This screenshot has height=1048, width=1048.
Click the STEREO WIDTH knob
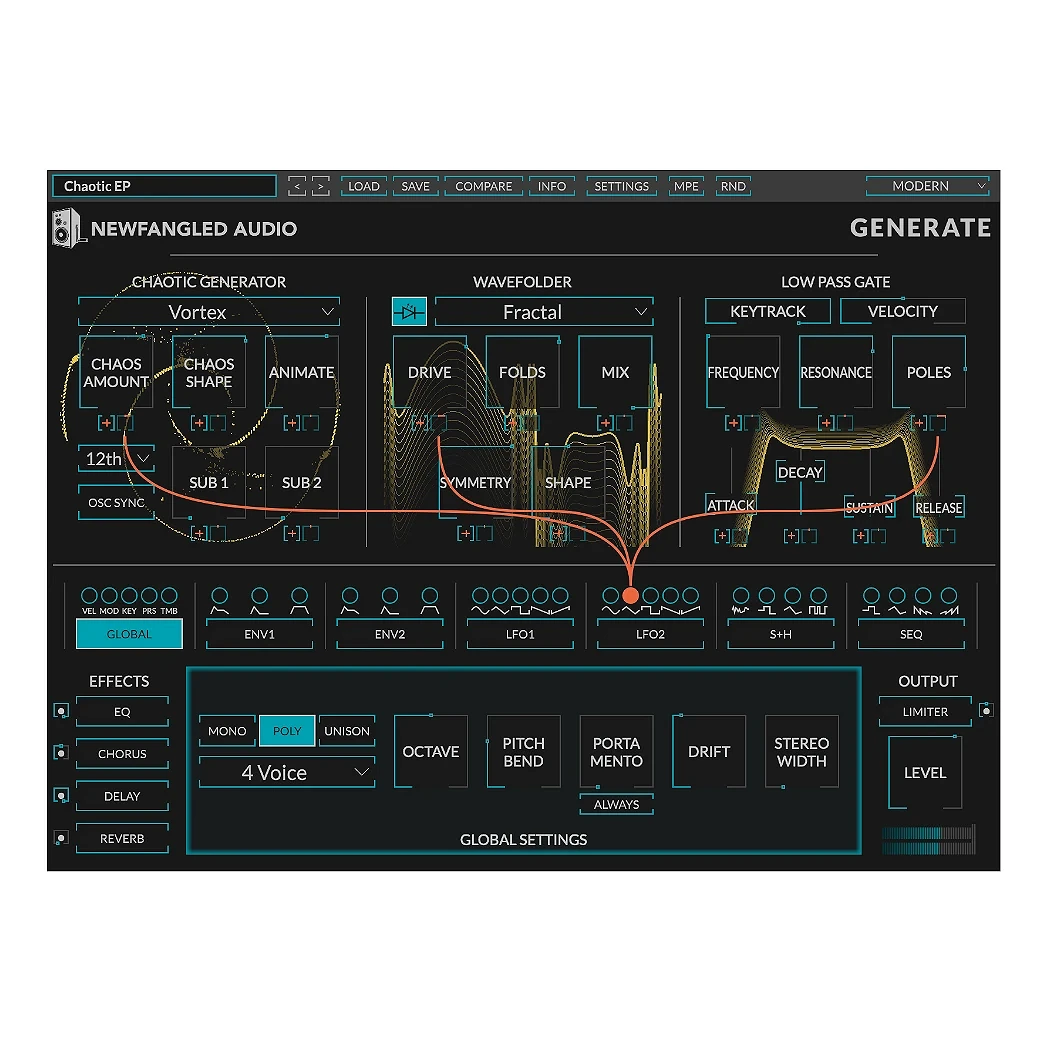point(801,752)
